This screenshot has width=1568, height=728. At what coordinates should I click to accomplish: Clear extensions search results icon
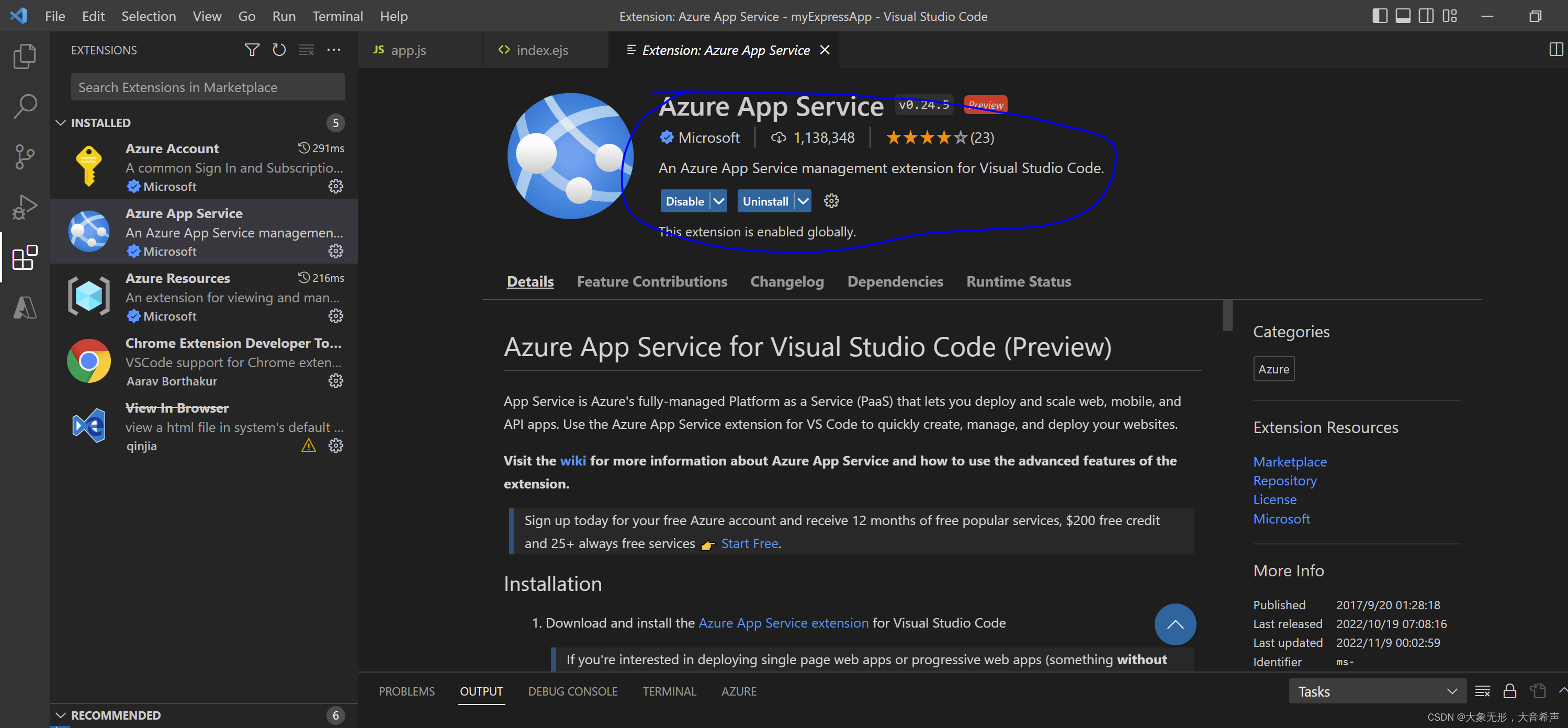pyautogui.click(x=306, y=50)
